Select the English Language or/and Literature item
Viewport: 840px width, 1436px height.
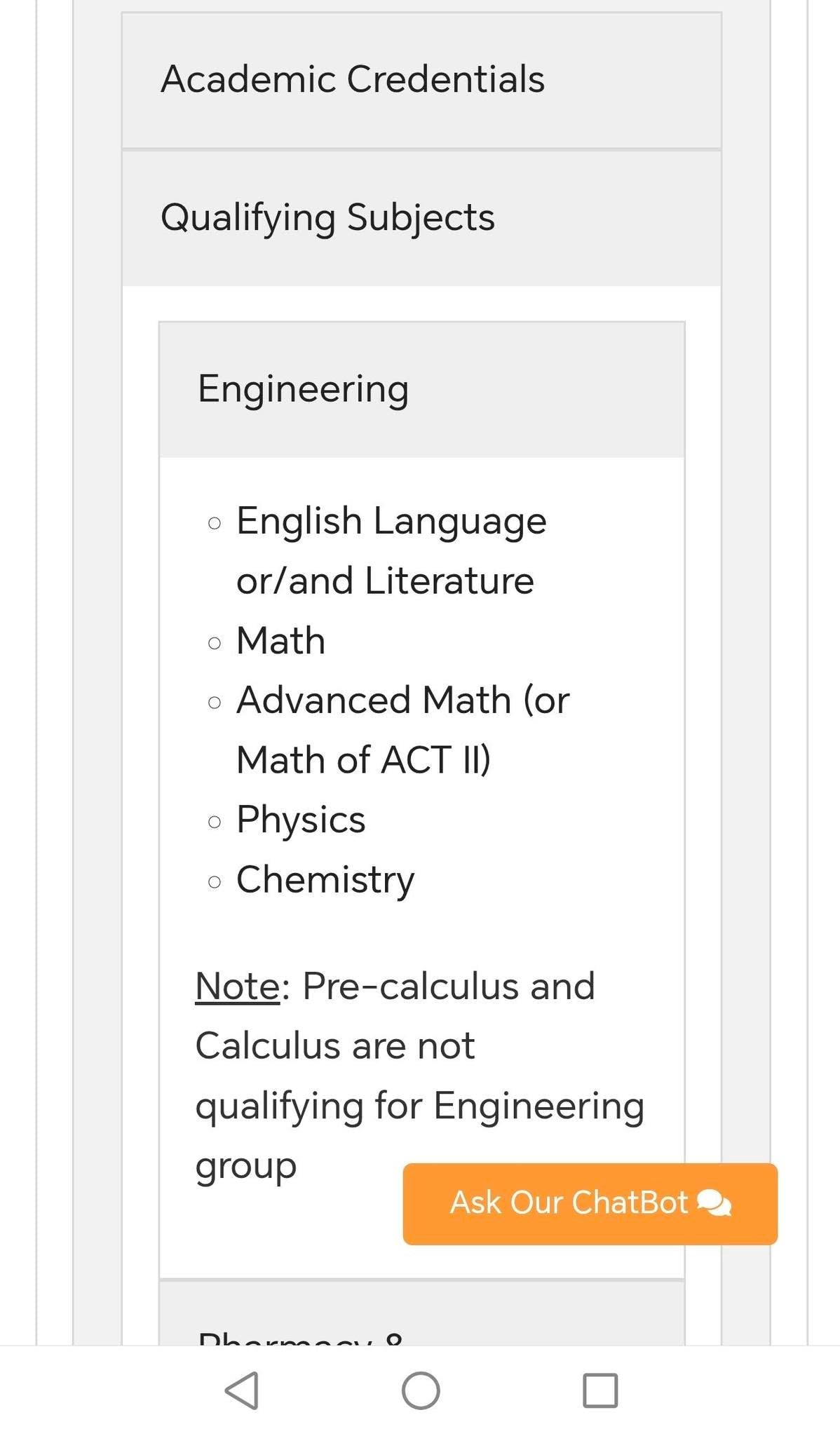tap(391, 551)
